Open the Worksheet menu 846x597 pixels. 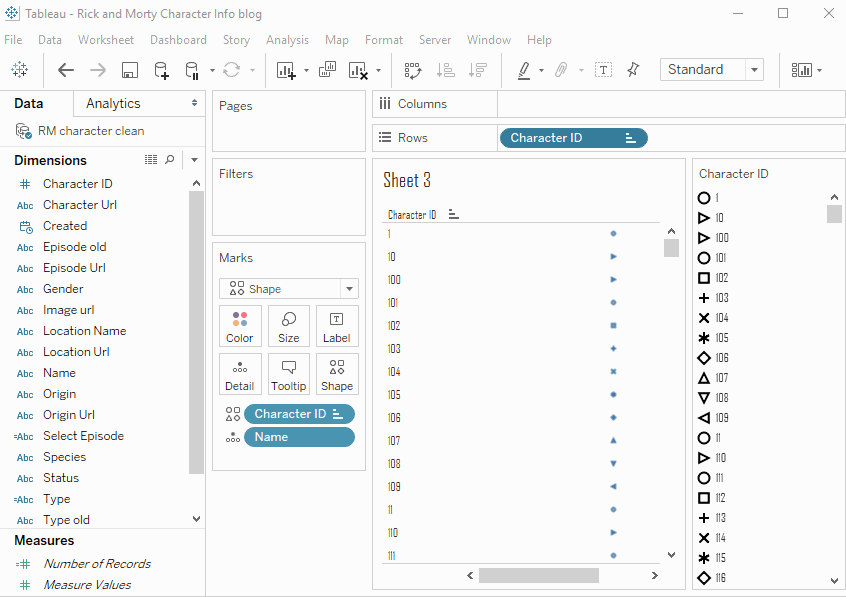click(106, 40)
